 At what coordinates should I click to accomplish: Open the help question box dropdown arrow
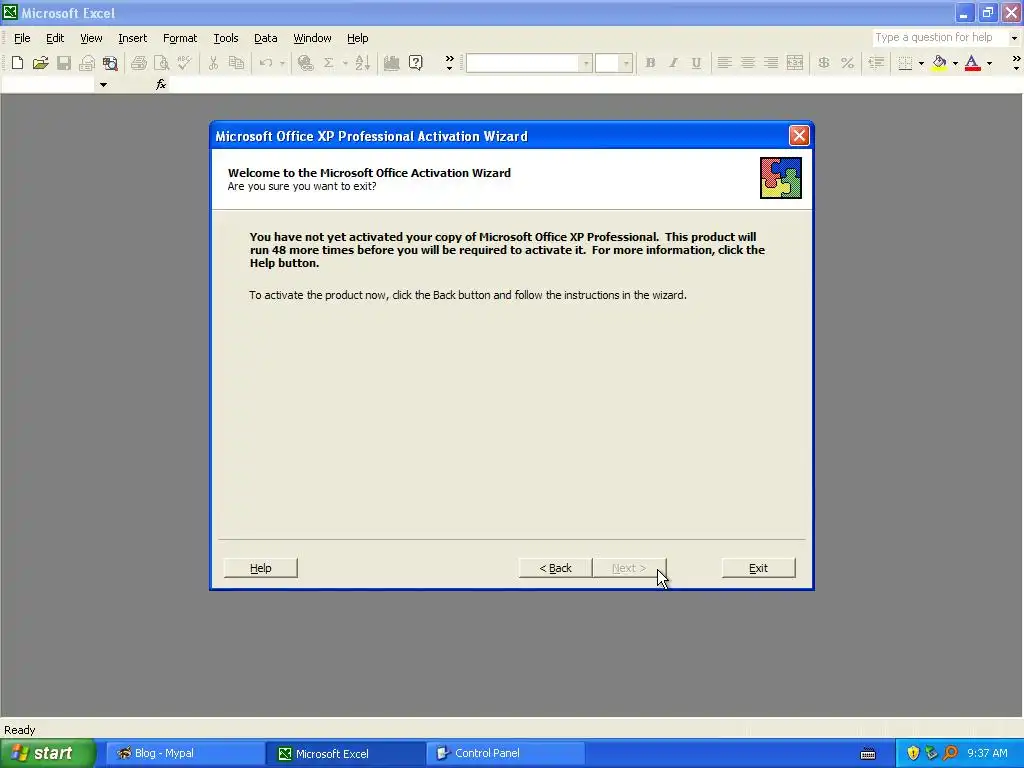point(1014,38)
